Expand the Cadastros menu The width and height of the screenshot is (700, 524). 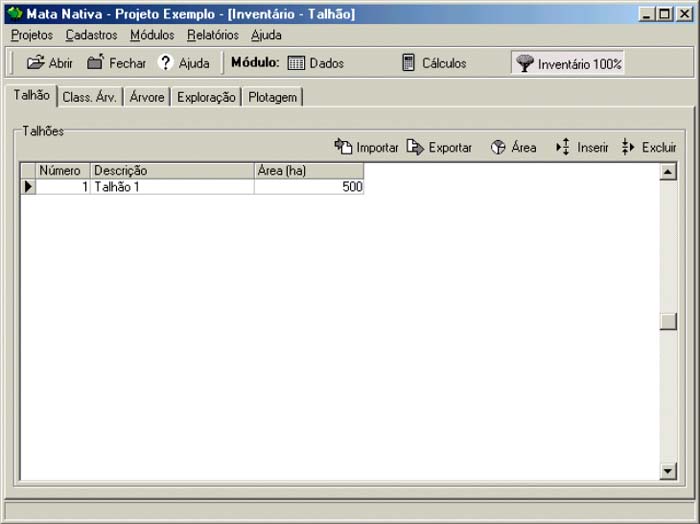click(91, 35)
